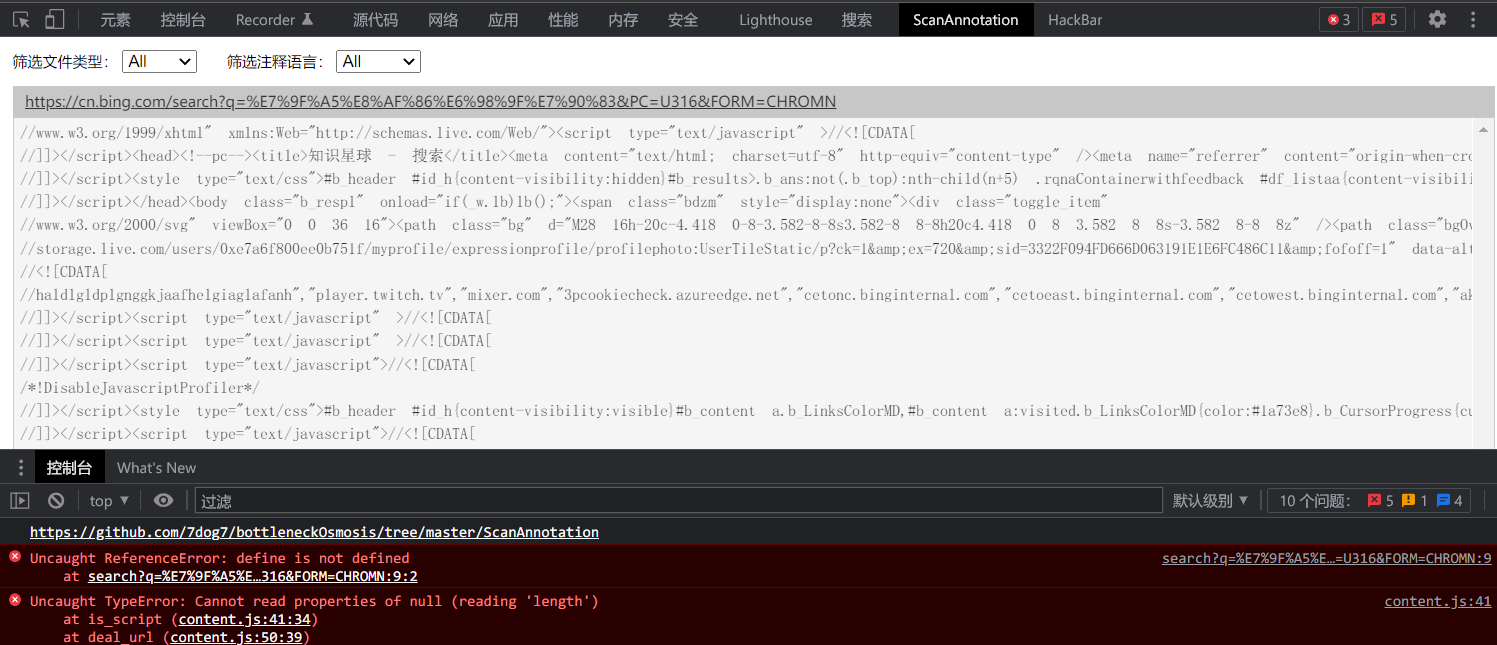Screen dimensions: 1497x645
Task: Create a live expression with the eye icon
Action: point(163,500)
